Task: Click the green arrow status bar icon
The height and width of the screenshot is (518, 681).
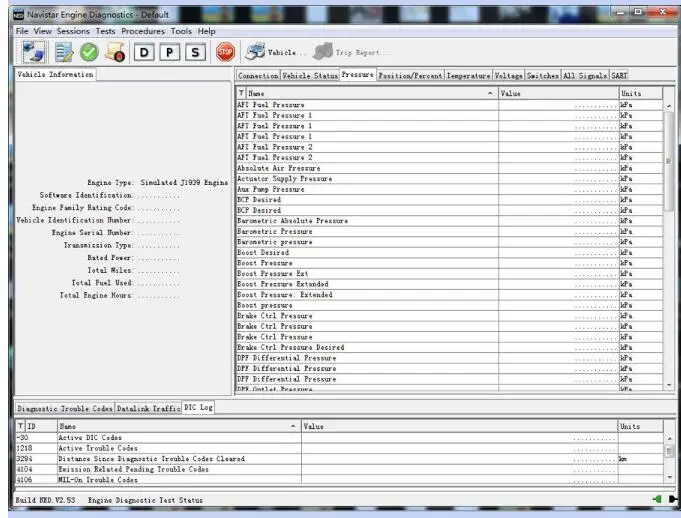Action: 657,499
